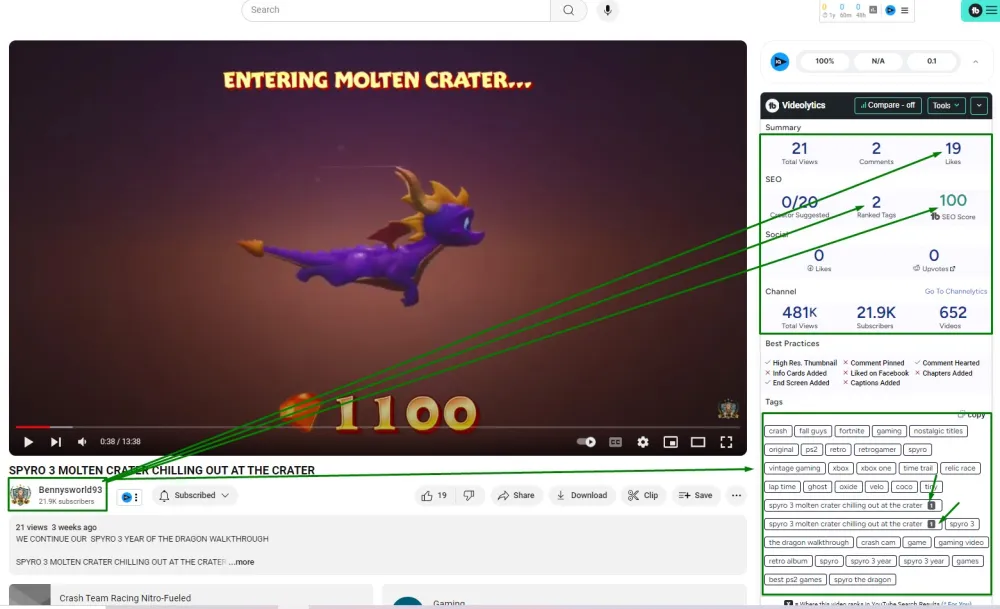Image resolution: width=1000 pixels, height=609 pixels.
Task: Dislike the video with thumbs down
Action: coord(469,495)
